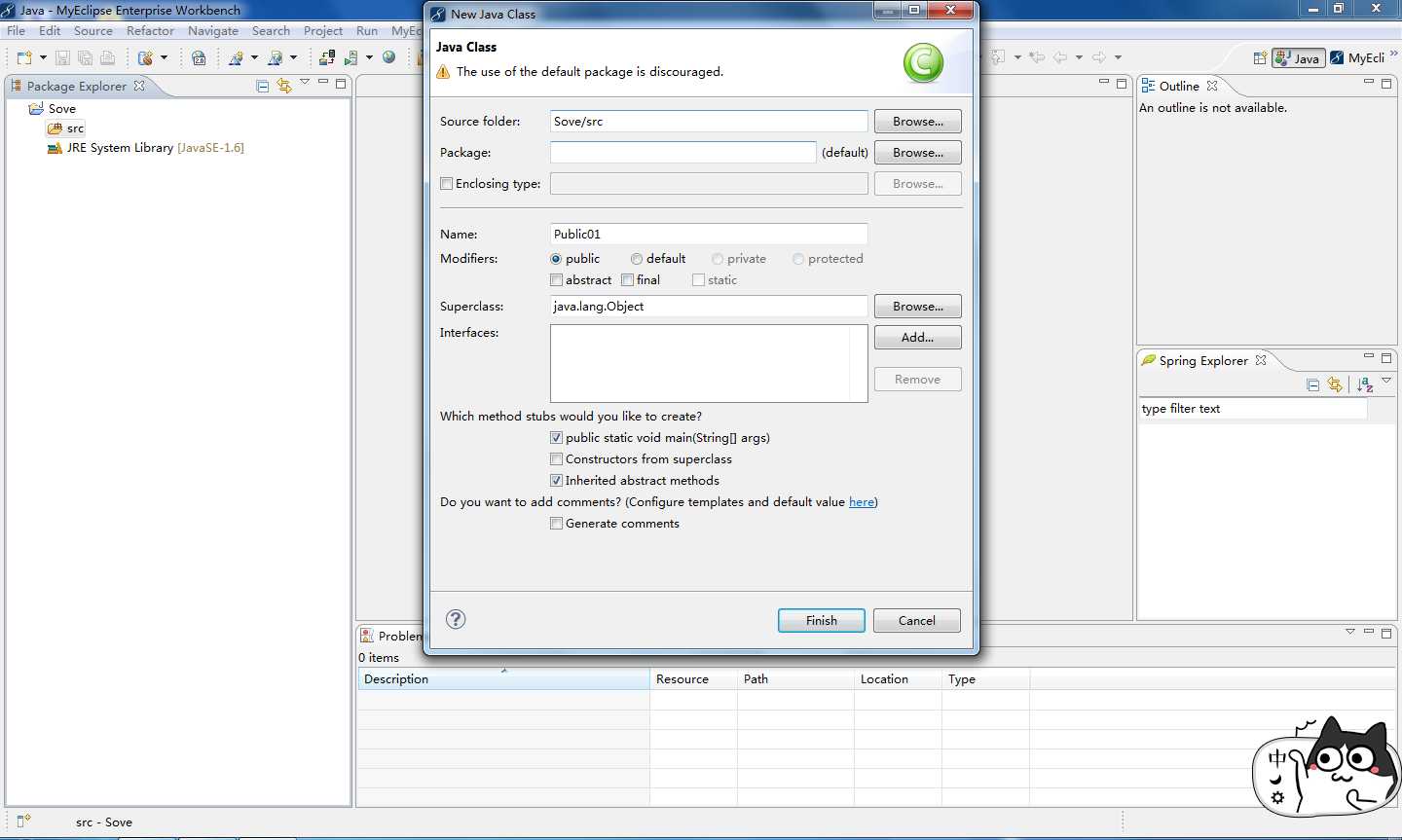Click the deployment manager toolbar icon
1402x840 pixels.
tap(327, 57)
